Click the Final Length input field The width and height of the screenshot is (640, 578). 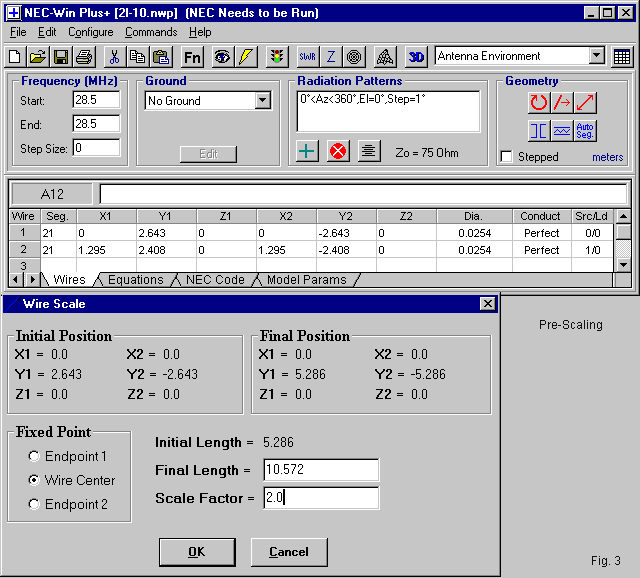[x=320, y=470]
